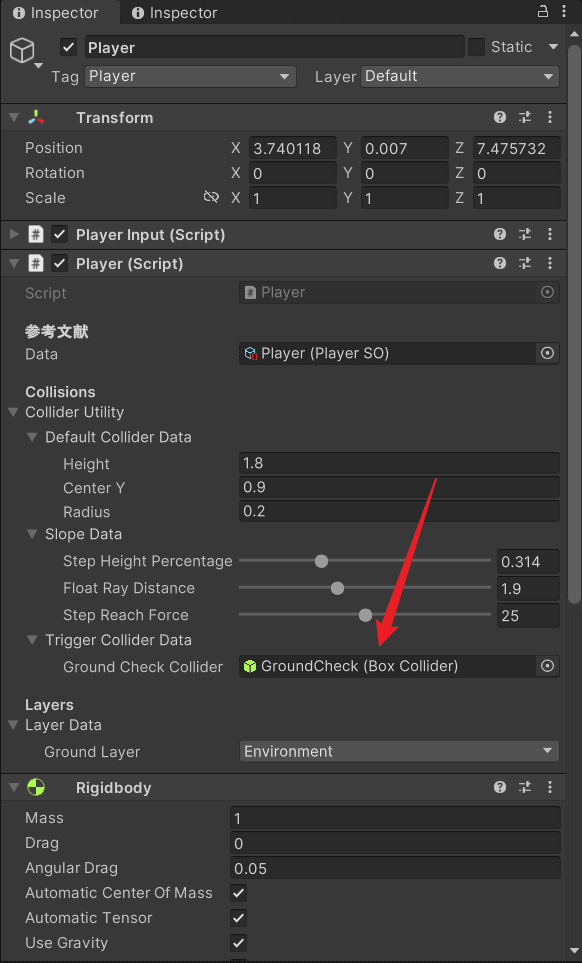
Task: Open object picker for Data field
Action: tap(547, 353)
